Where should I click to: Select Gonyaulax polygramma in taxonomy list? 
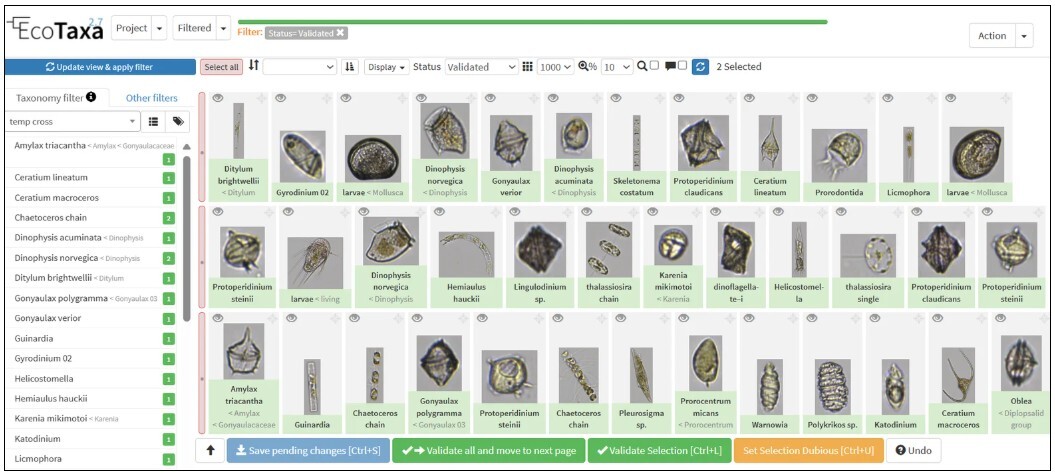point(60,297)
